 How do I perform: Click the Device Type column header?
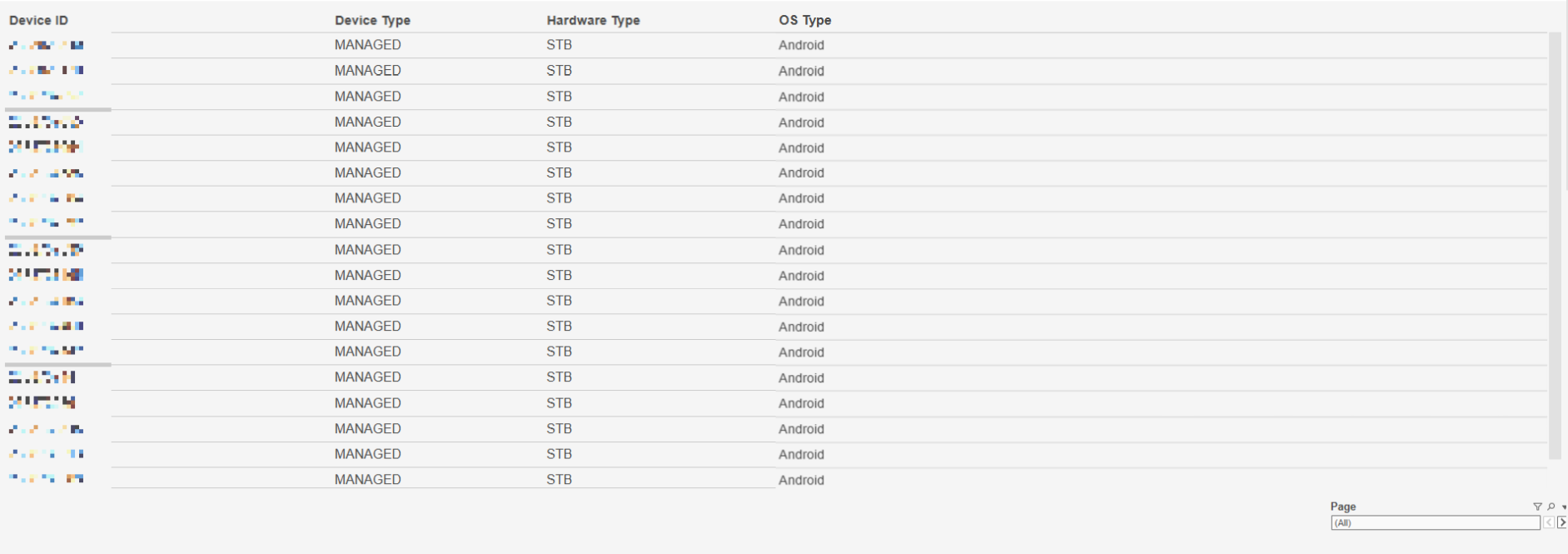pyautogui.click(x=372, y=20)
